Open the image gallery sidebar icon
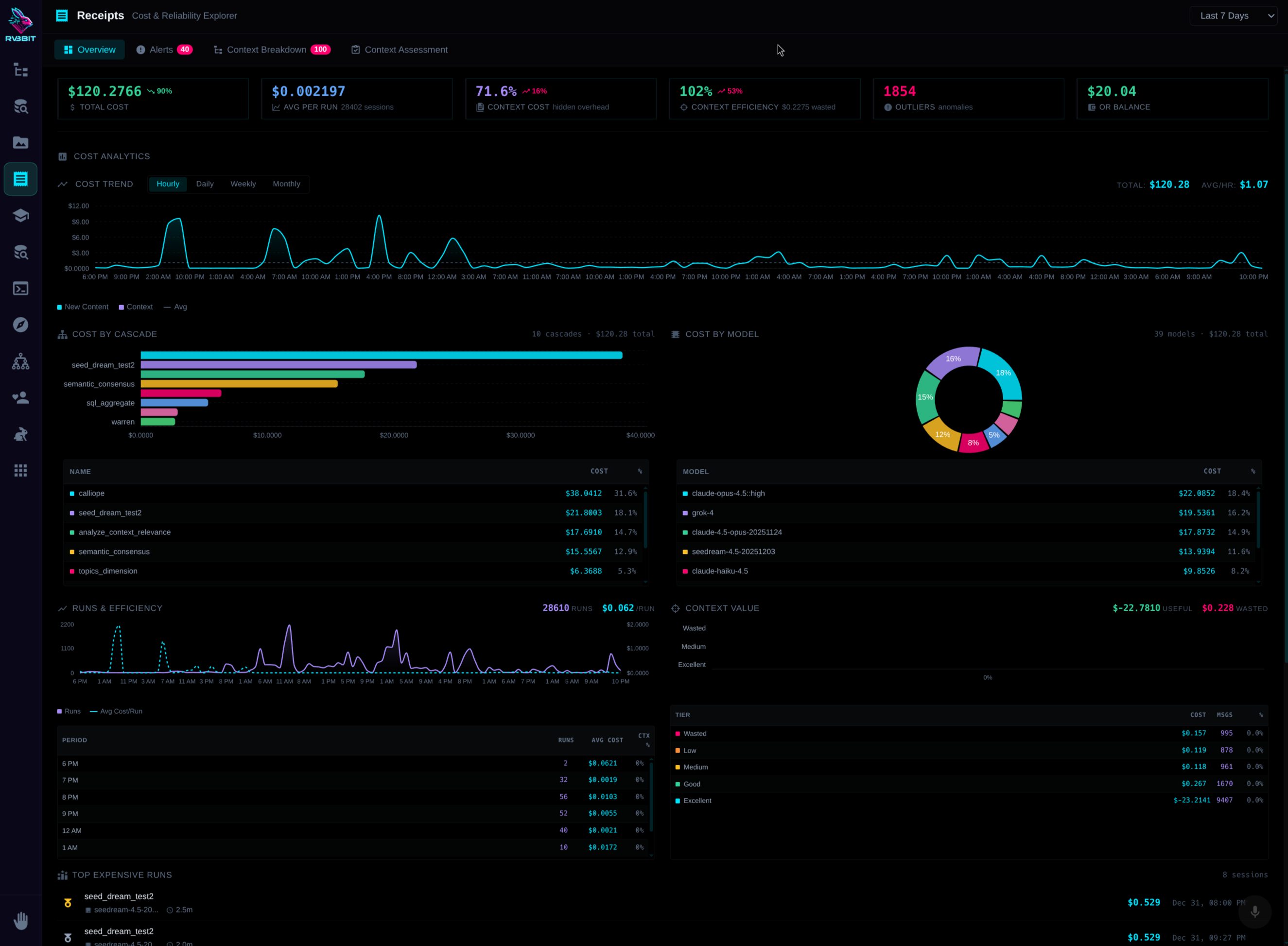 tap(20, 142)
